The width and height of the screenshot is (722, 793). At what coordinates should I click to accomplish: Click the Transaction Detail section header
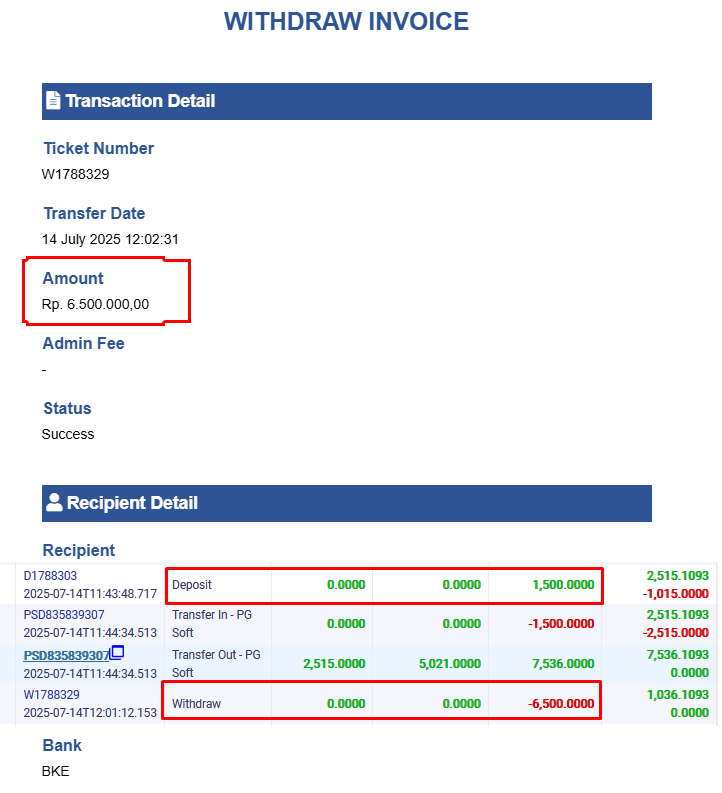point(347,101)
